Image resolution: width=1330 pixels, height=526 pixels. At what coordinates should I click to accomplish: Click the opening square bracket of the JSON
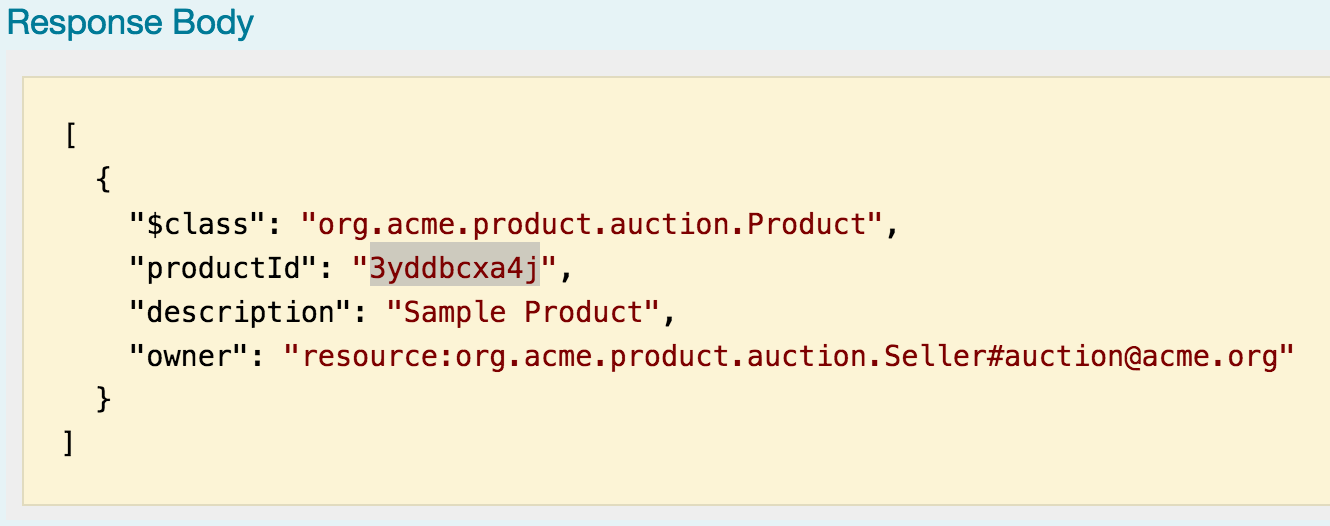point(70,135)
